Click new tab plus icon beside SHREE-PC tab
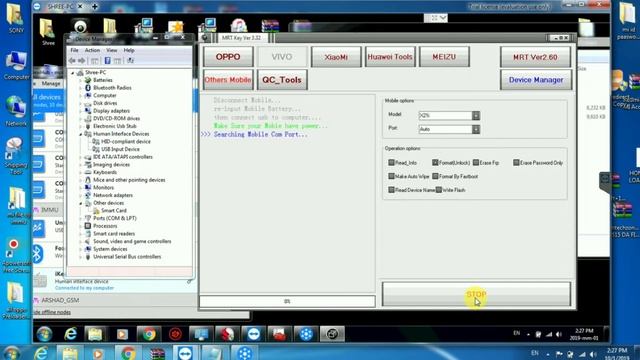Screen dimensions: 640x360 click(x=94, y=7)
